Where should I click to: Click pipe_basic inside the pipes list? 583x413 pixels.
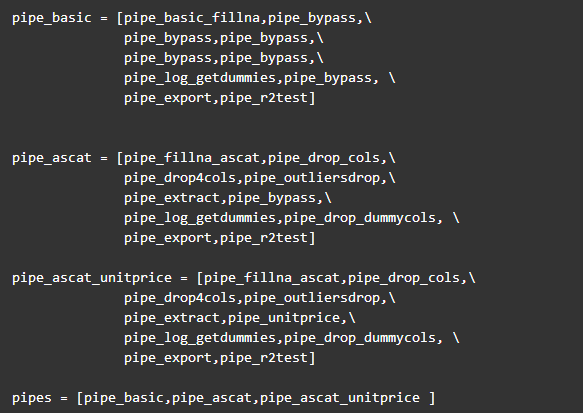(x=124, y=398)
